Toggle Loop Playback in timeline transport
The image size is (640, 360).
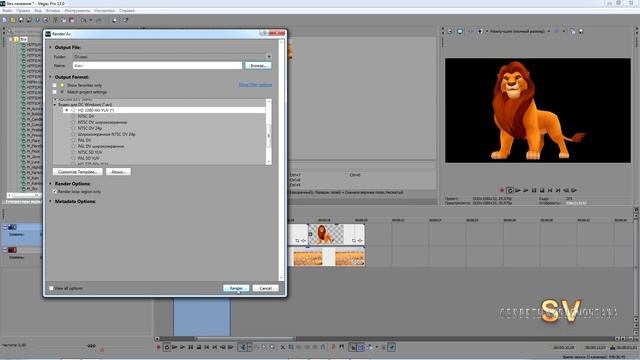167,347
